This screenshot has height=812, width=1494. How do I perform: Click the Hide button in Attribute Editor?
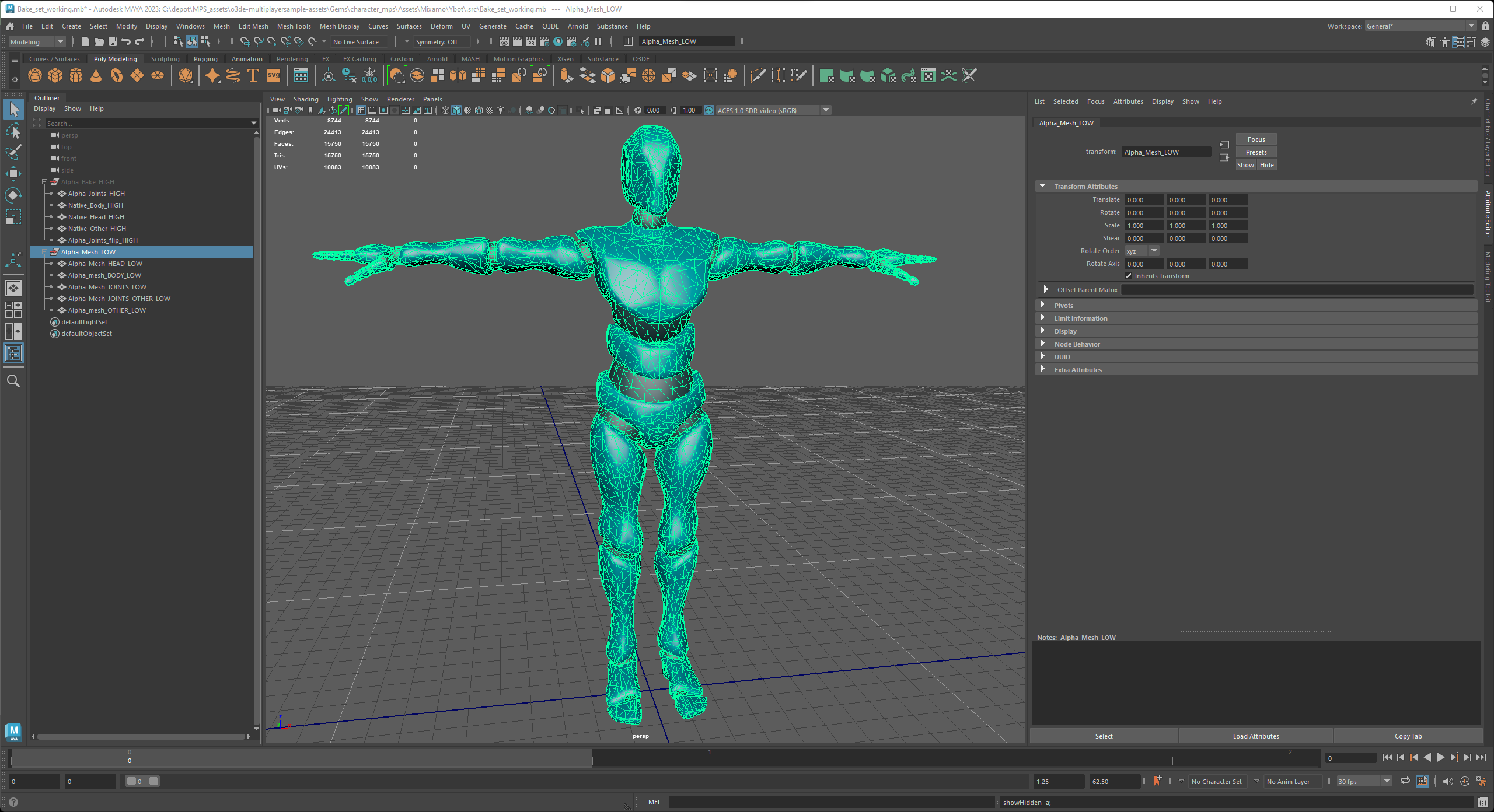coord(1266,165)
